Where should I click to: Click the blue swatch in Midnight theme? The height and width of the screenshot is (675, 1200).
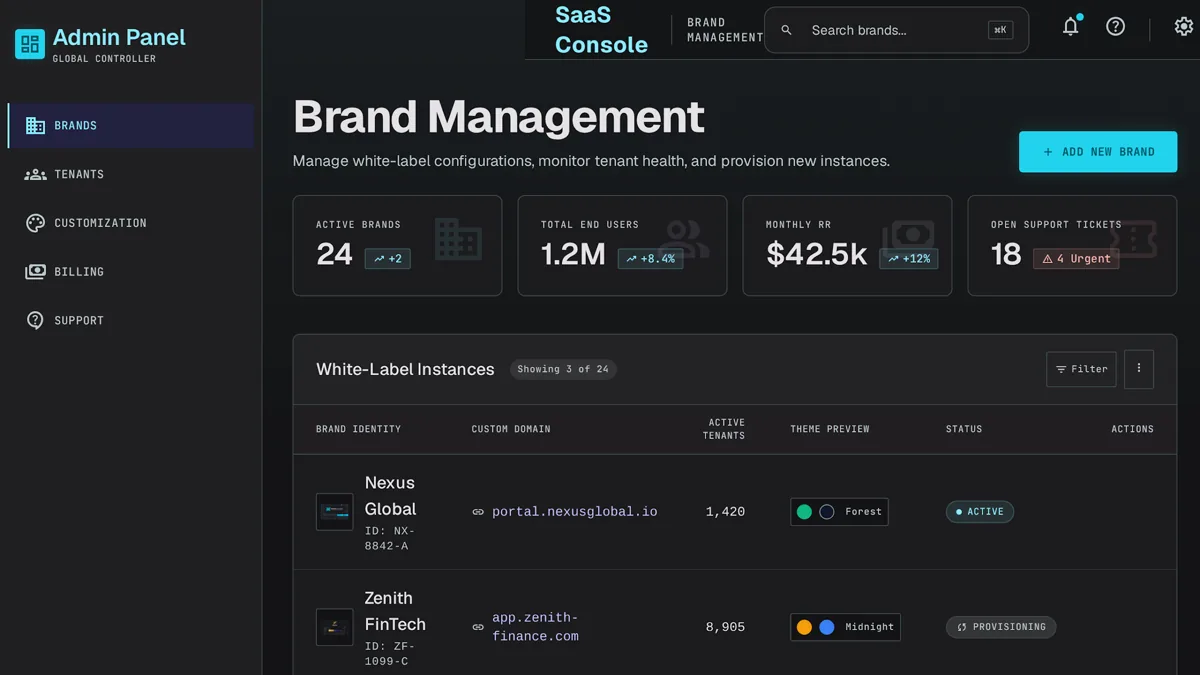pos(827,627)
